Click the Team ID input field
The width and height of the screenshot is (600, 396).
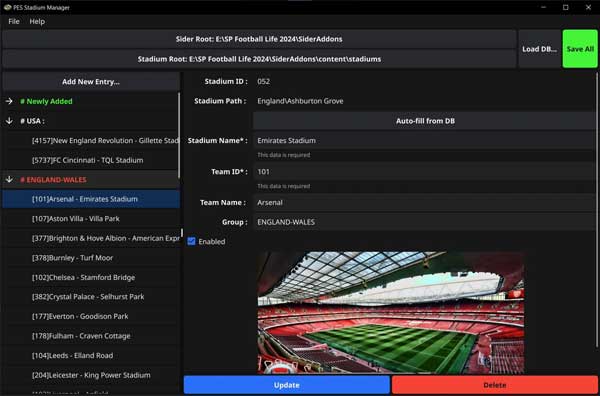425,171
